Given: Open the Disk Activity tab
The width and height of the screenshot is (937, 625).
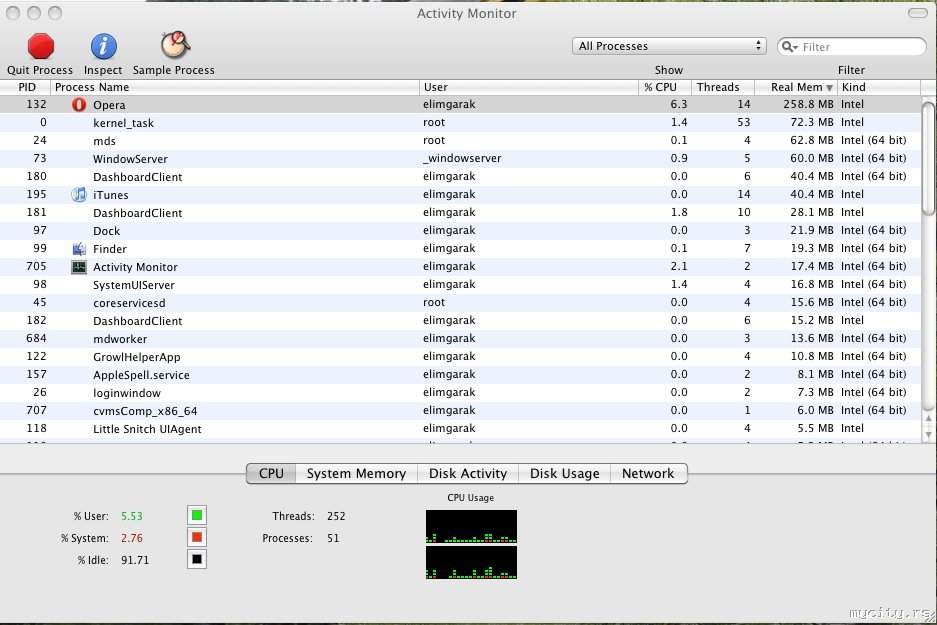Looking at the screenshot, I should pyautogui.click(x=468, y=473).
